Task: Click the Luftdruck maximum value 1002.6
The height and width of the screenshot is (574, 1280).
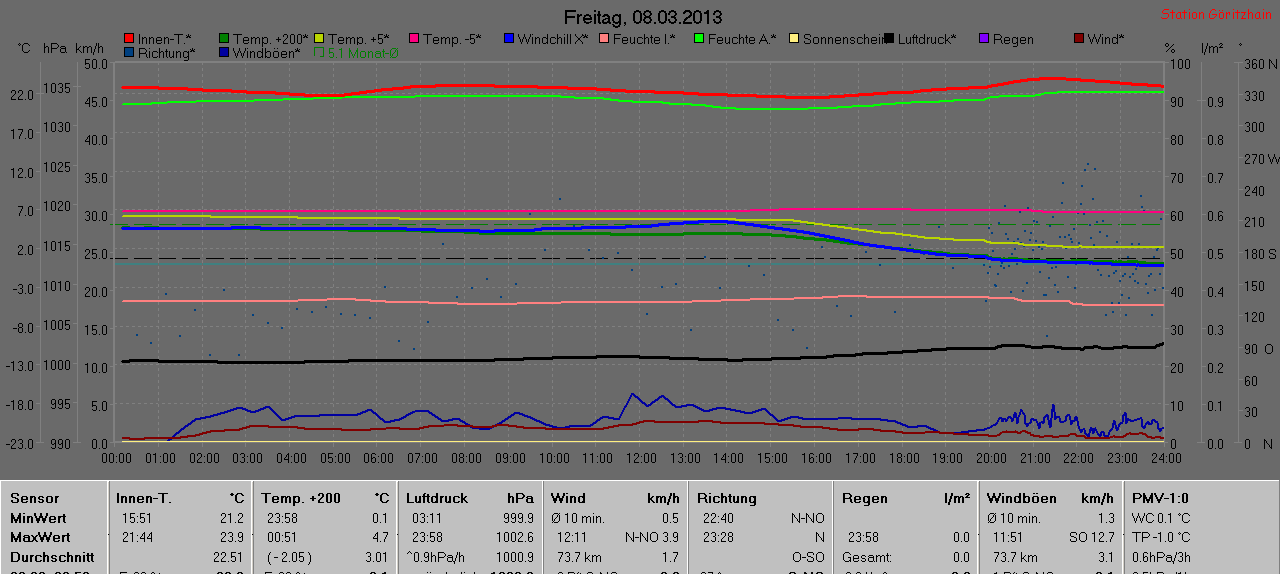Action: click(x=514, y=537)
